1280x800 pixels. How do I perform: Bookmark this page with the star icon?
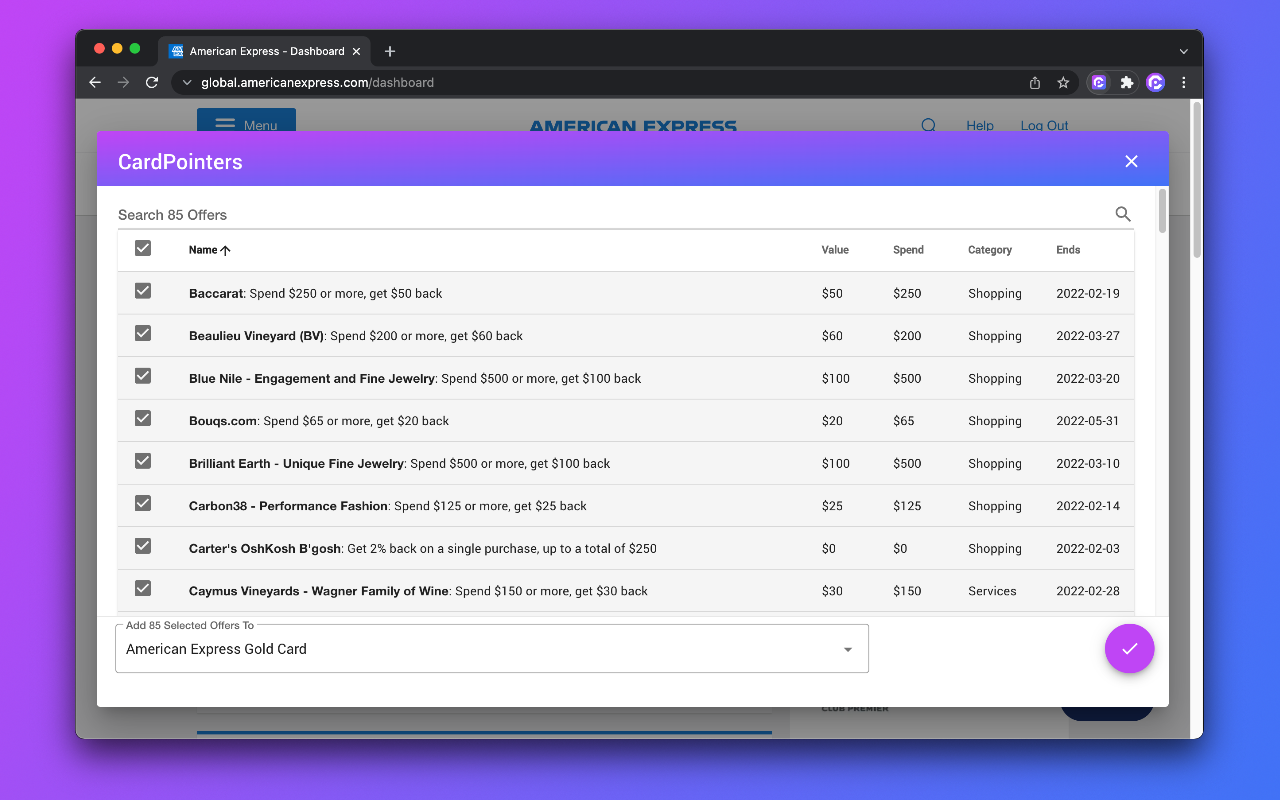[x=1063, y=83]
